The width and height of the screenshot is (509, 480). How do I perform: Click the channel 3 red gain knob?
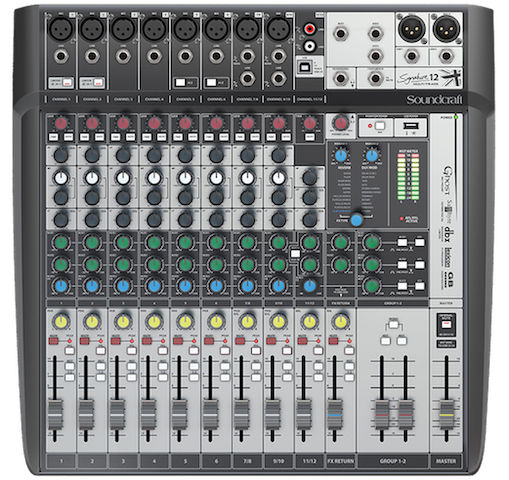coord(123,123)
